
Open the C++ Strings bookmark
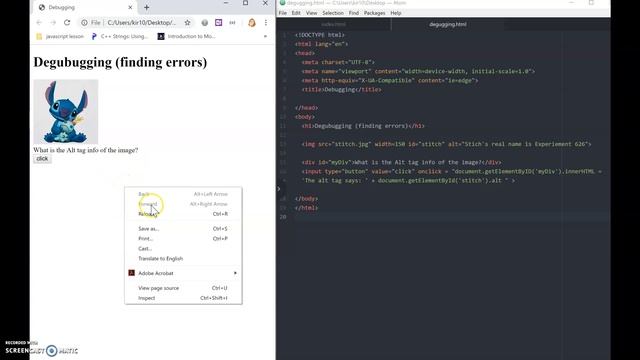click(x=120, y=36)
